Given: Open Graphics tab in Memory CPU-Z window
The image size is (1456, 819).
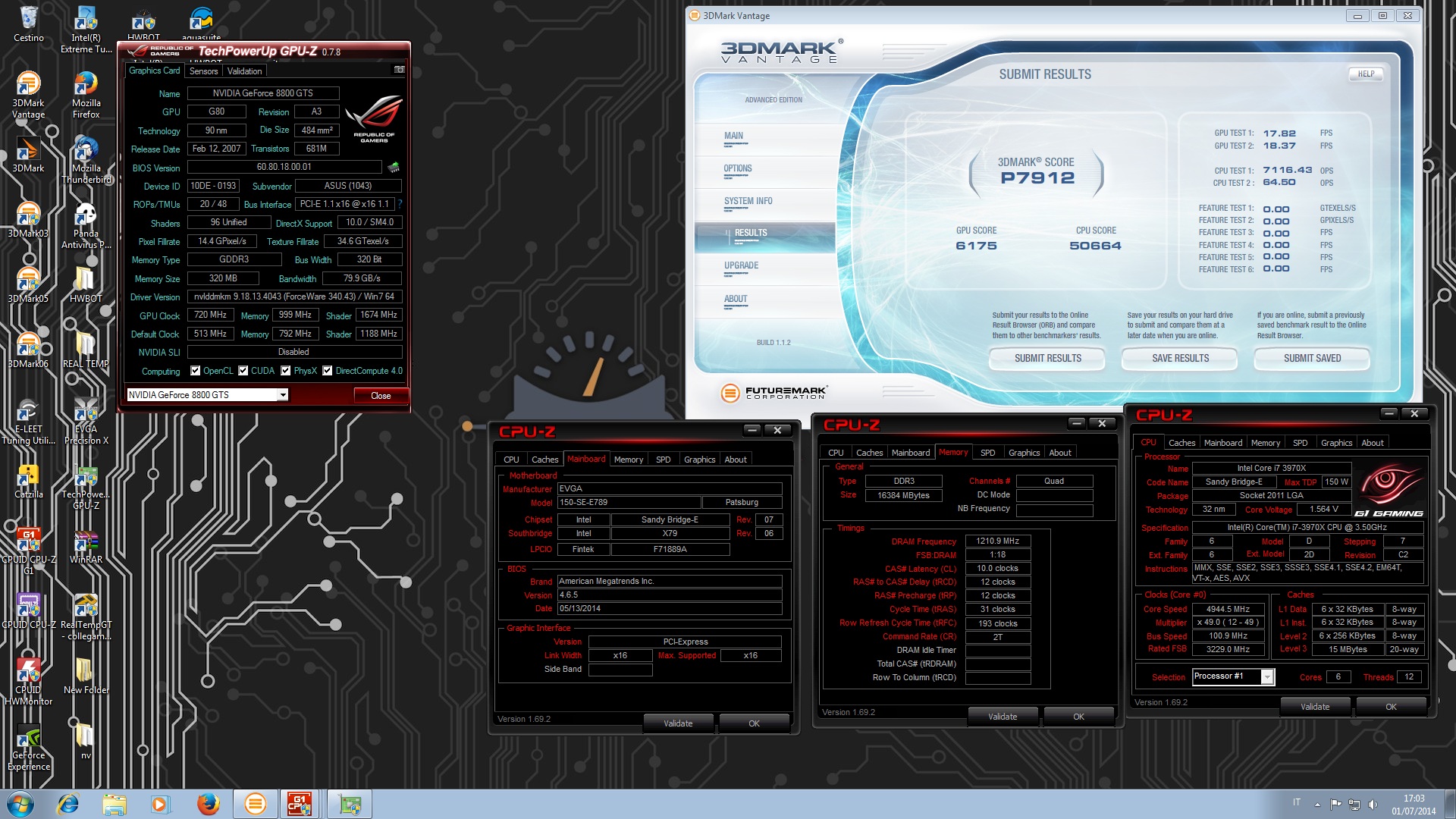Looking at the screenshot, I should (x=1024, y=453).
